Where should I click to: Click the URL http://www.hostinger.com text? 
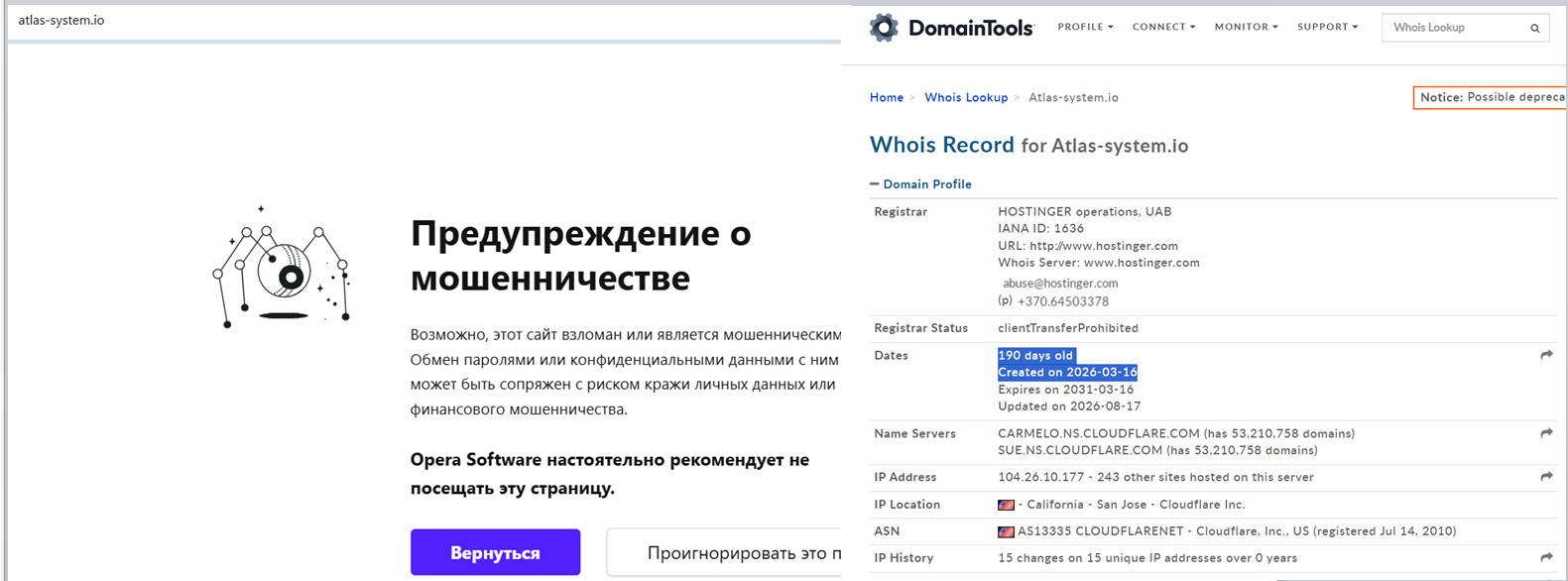click(x=1088, y=246)
